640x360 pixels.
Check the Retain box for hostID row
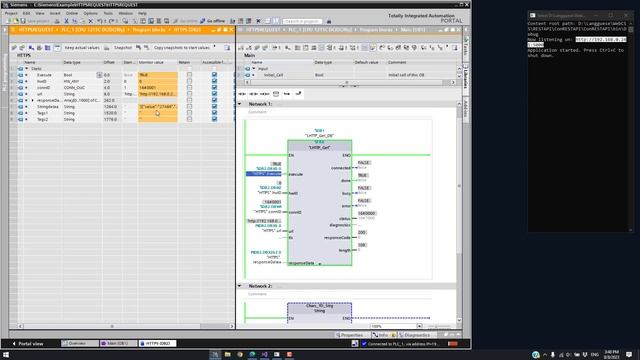pos(189,81)
